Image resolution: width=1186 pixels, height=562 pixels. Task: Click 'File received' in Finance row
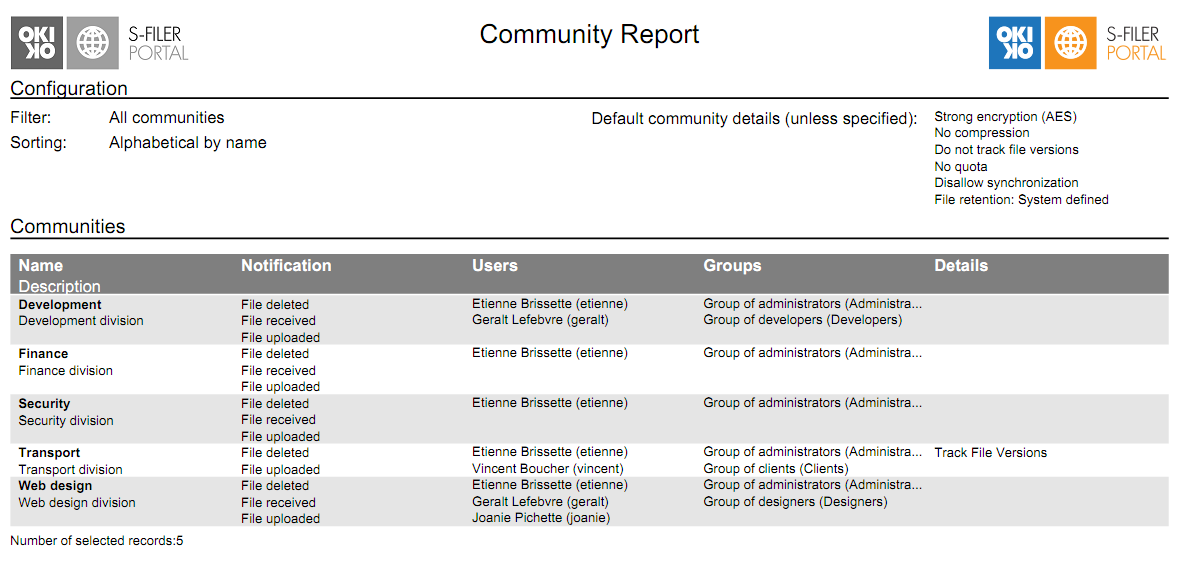pos(278,371)
